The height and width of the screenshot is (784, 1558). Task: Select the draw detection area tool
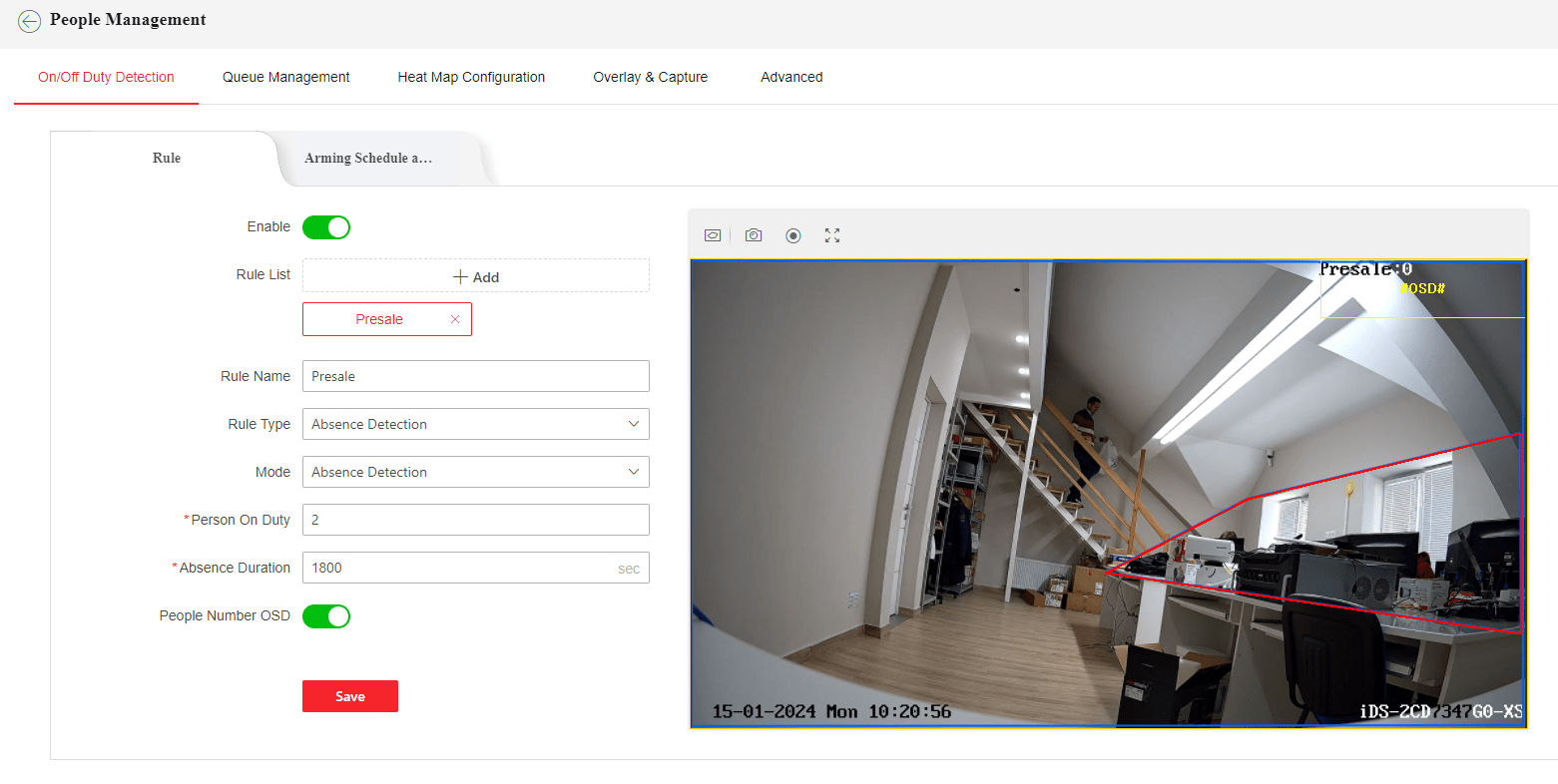[x=713, y=235]
